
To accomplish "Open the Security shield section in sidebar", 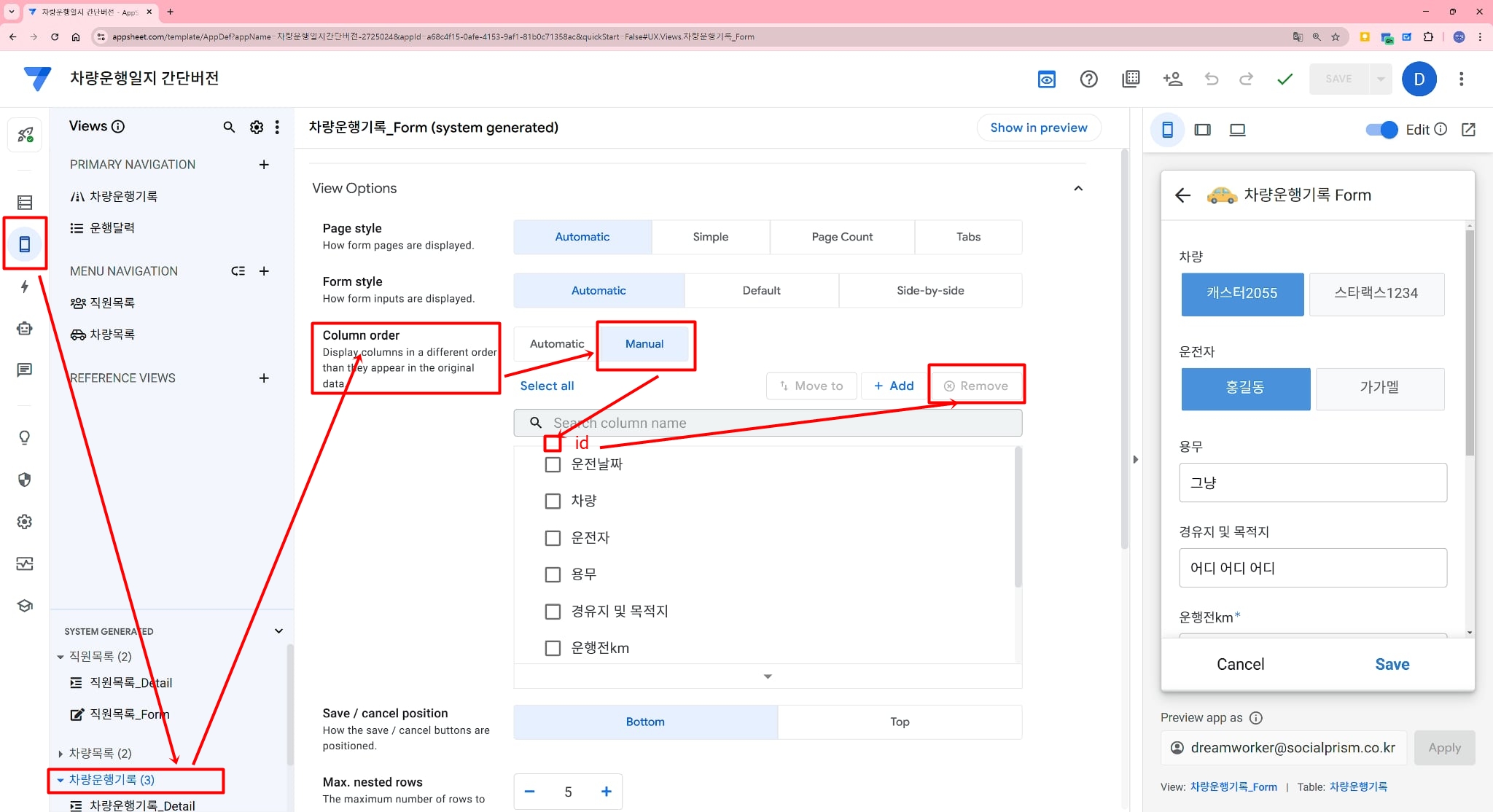I will (25, 480).
